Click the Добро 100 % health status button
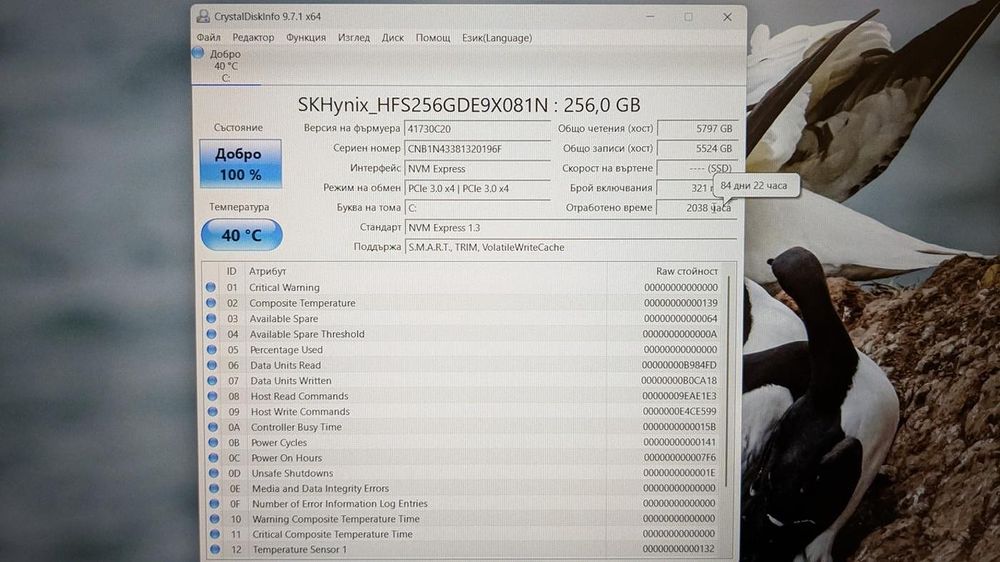The image size is (1000, 562). tap(240, 164)
